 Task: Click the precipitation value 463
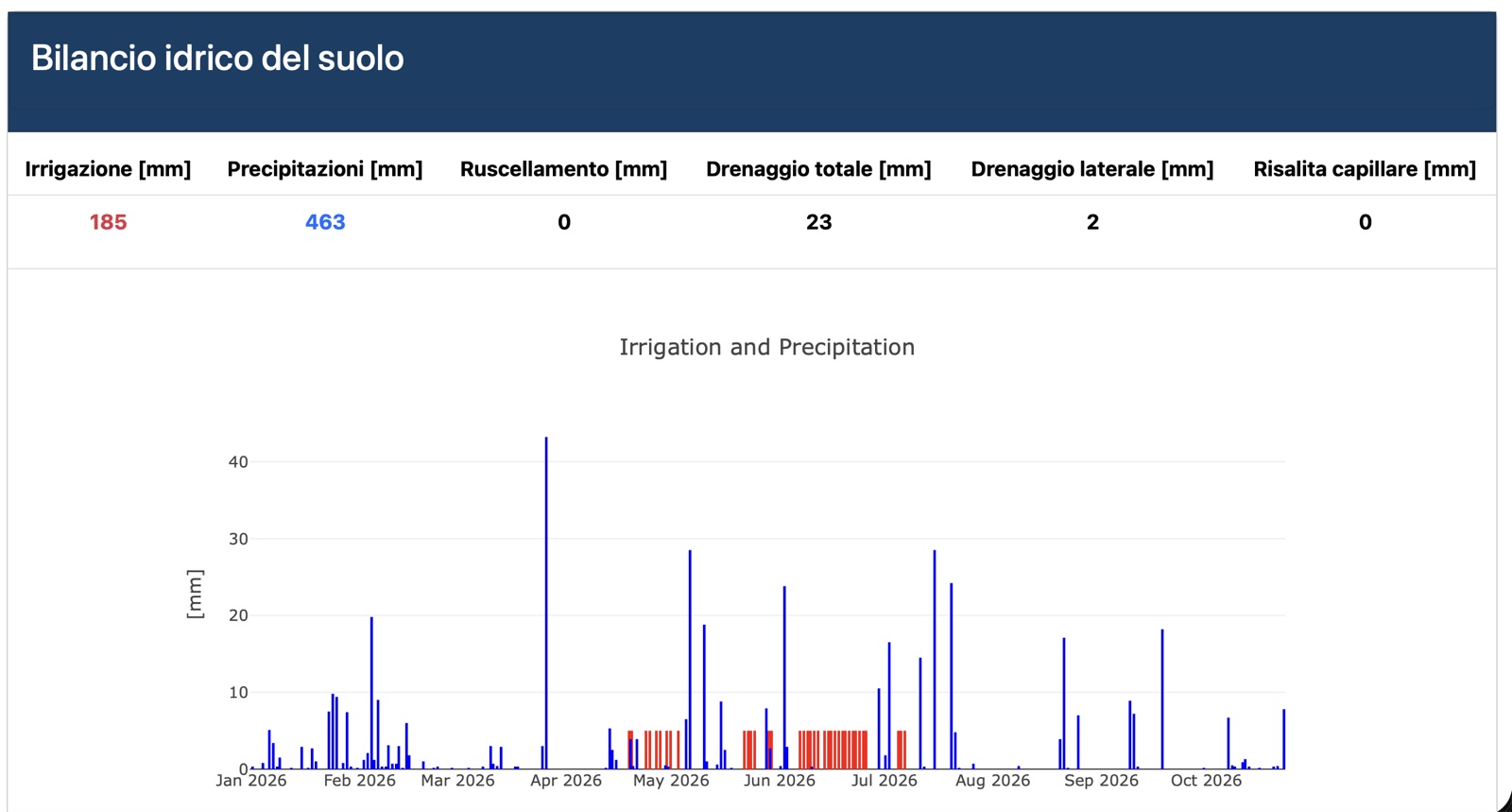tap(325, 222)
